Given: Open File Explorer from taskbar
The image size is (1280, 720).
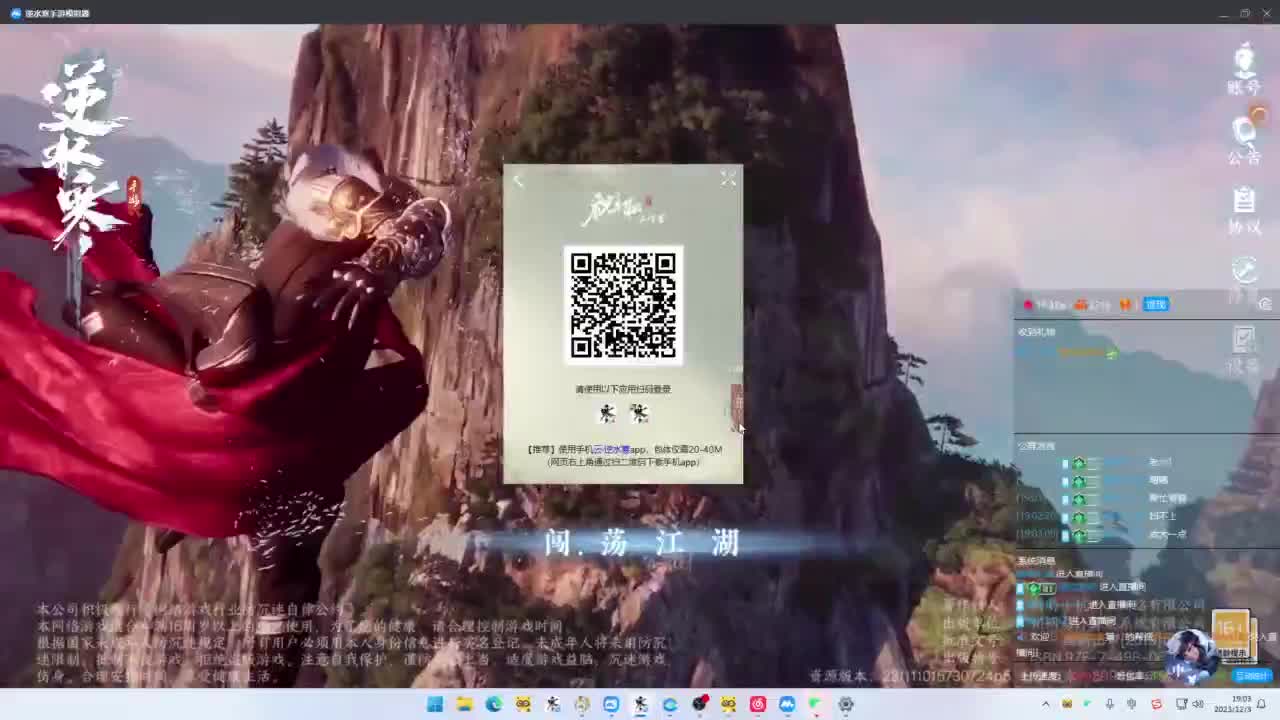Looking at the screenshot, I should tap(464, 704).
